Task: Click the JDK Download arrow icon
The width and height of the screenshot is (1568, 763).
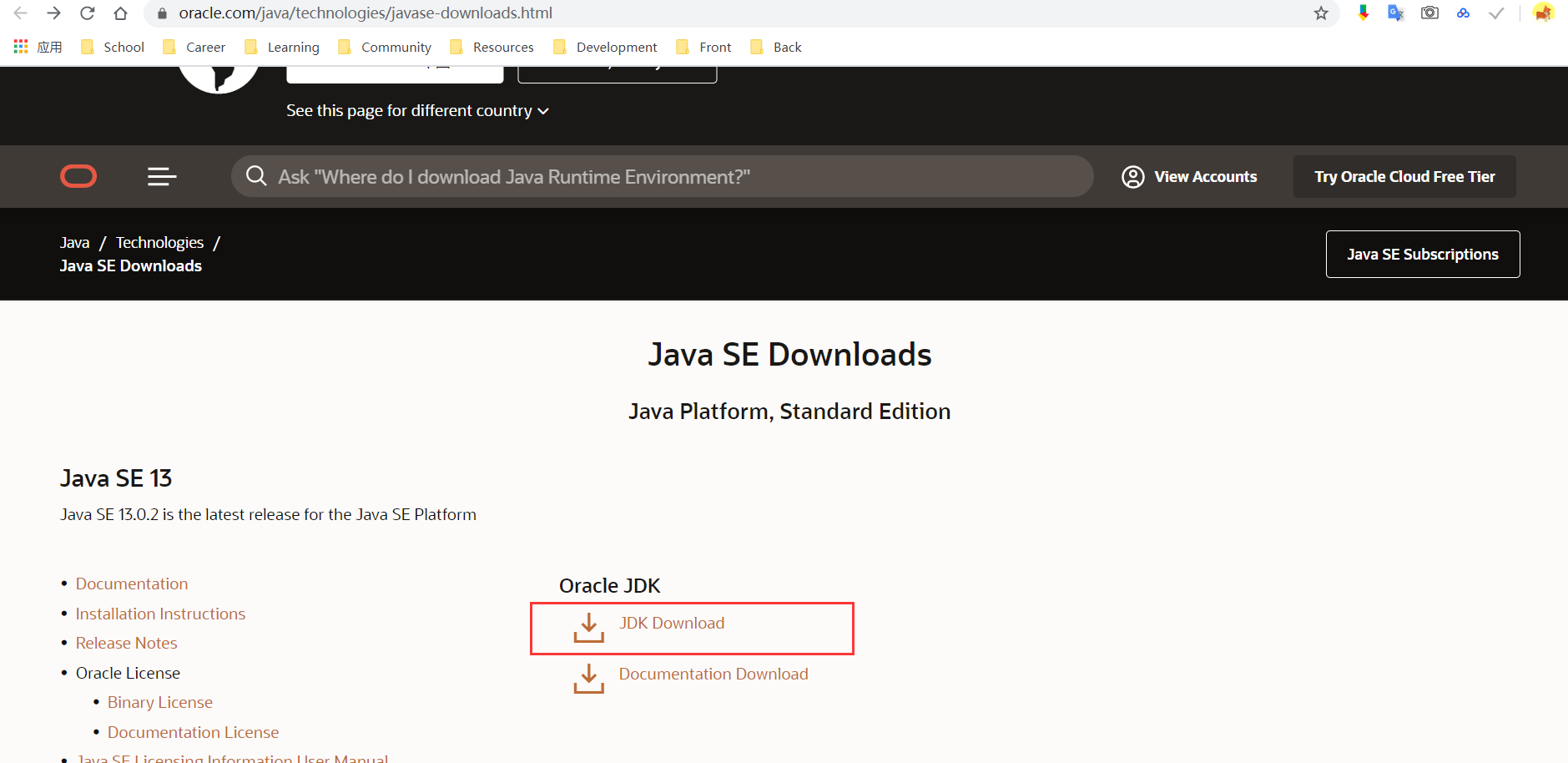Action: pos(589,627)
